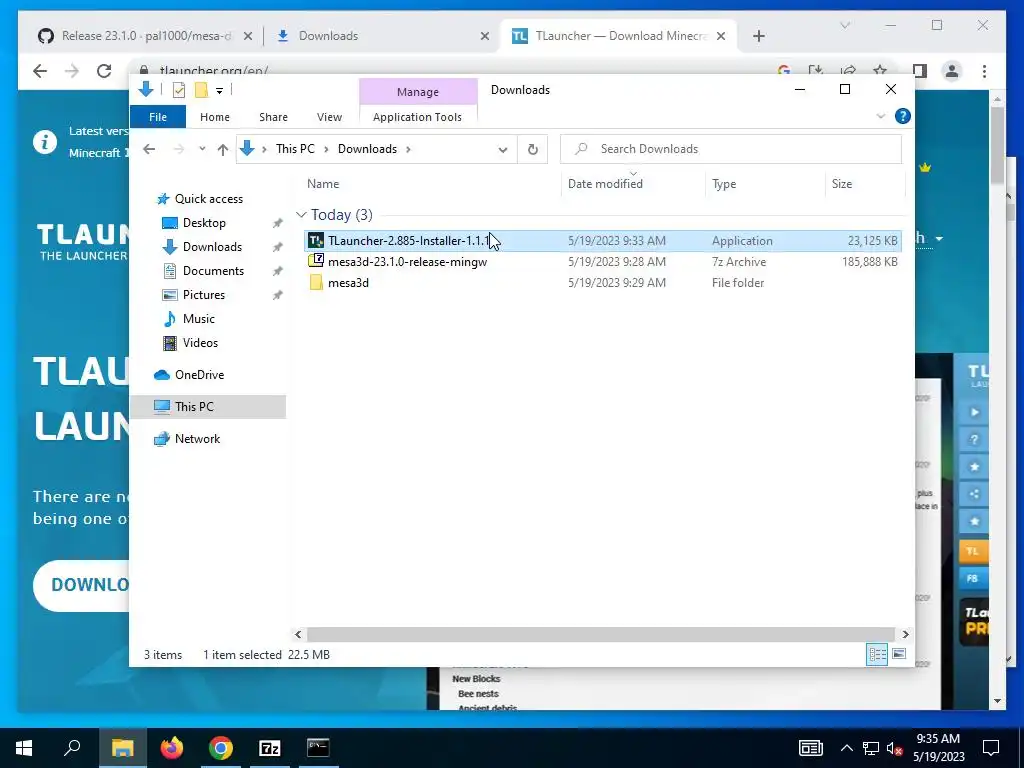Click the scroll right arrow of the file list
Image resolution: width=1024 pixels, height=768 pixels.
[905, 634]
